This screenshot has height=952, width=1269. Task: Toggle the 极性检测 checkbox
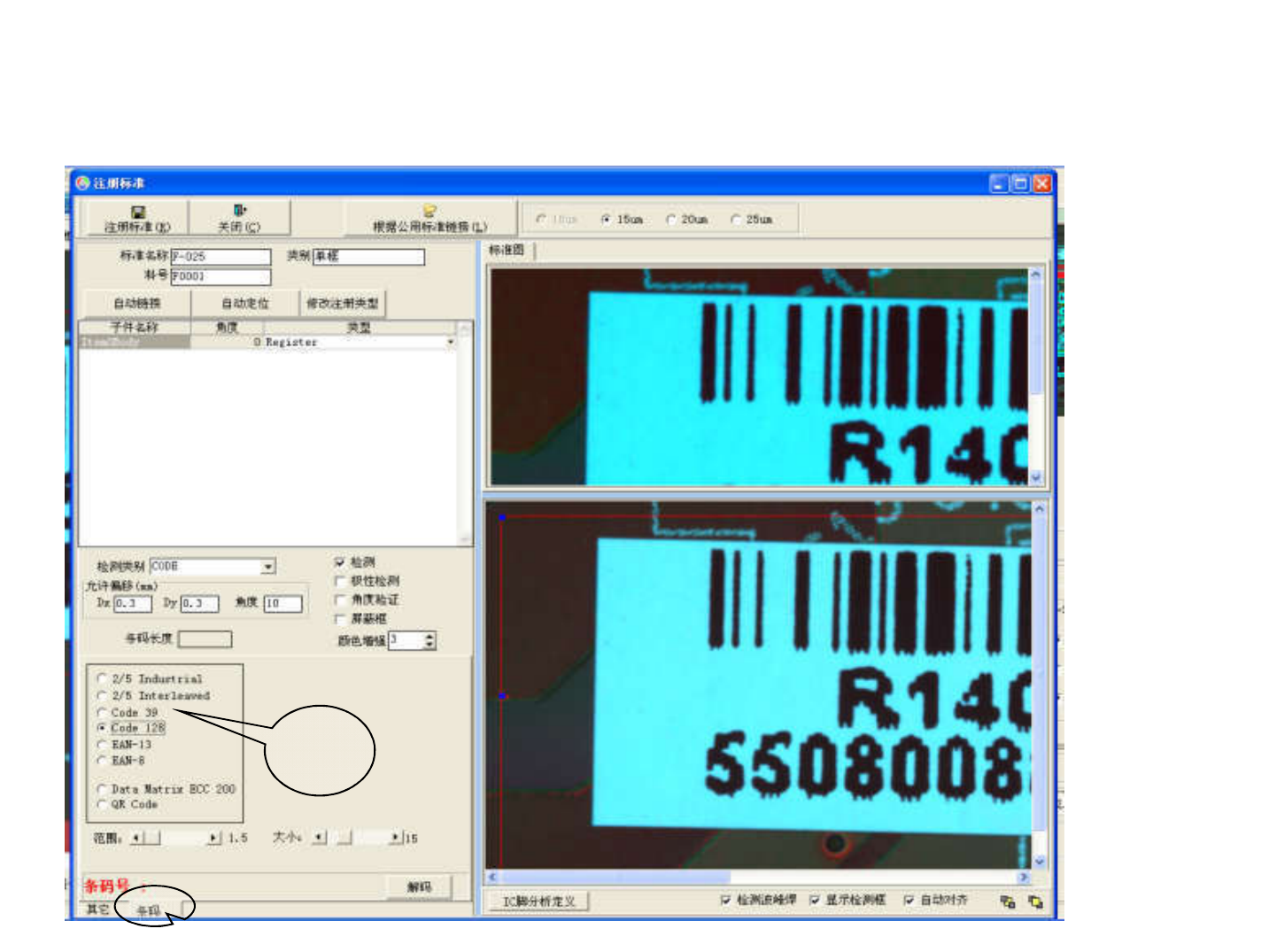[339, 581]
